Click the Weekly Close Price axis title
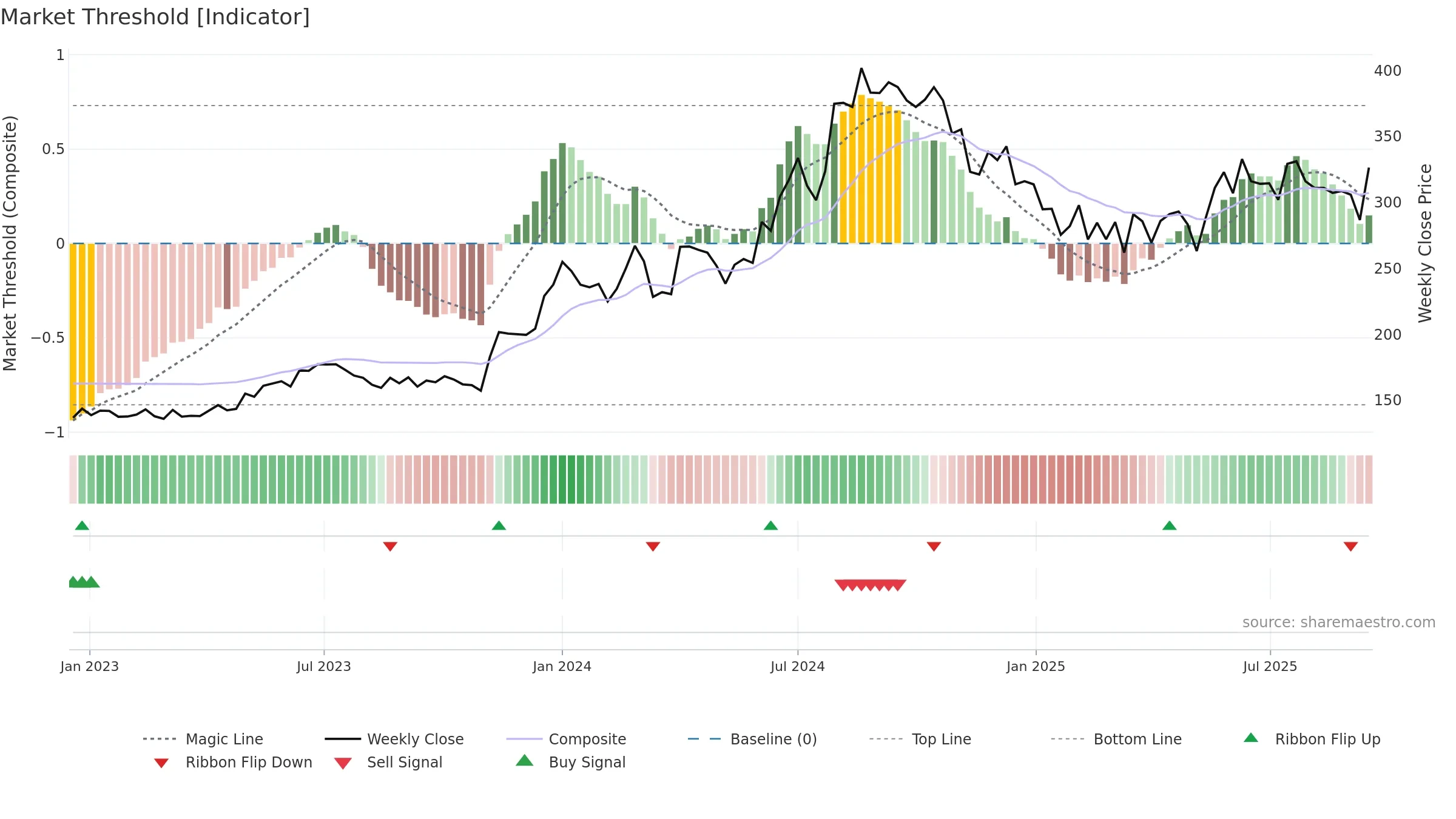The image size is (1456, 819). (x=1425, y=243)
